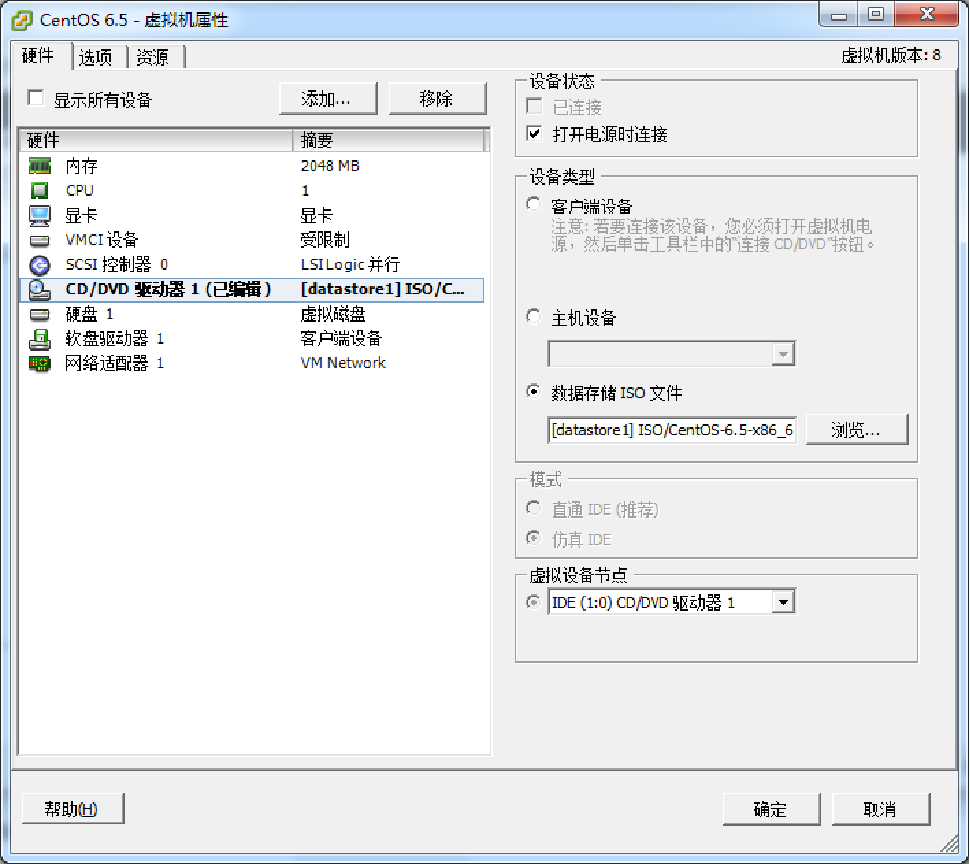Open the 主机设备 dropdown list

tap(783, 354)
